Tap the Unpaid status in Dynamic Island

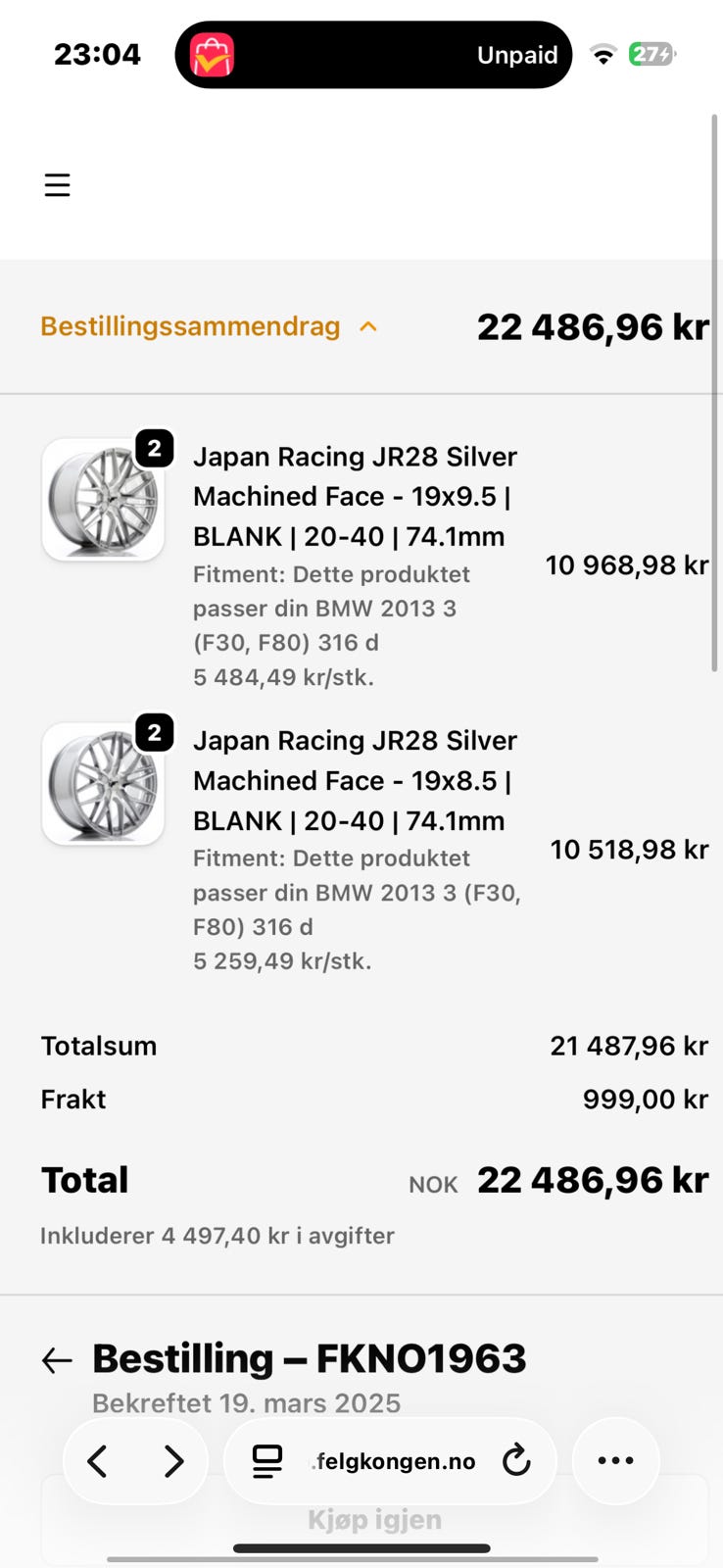(x=516, y=56)
